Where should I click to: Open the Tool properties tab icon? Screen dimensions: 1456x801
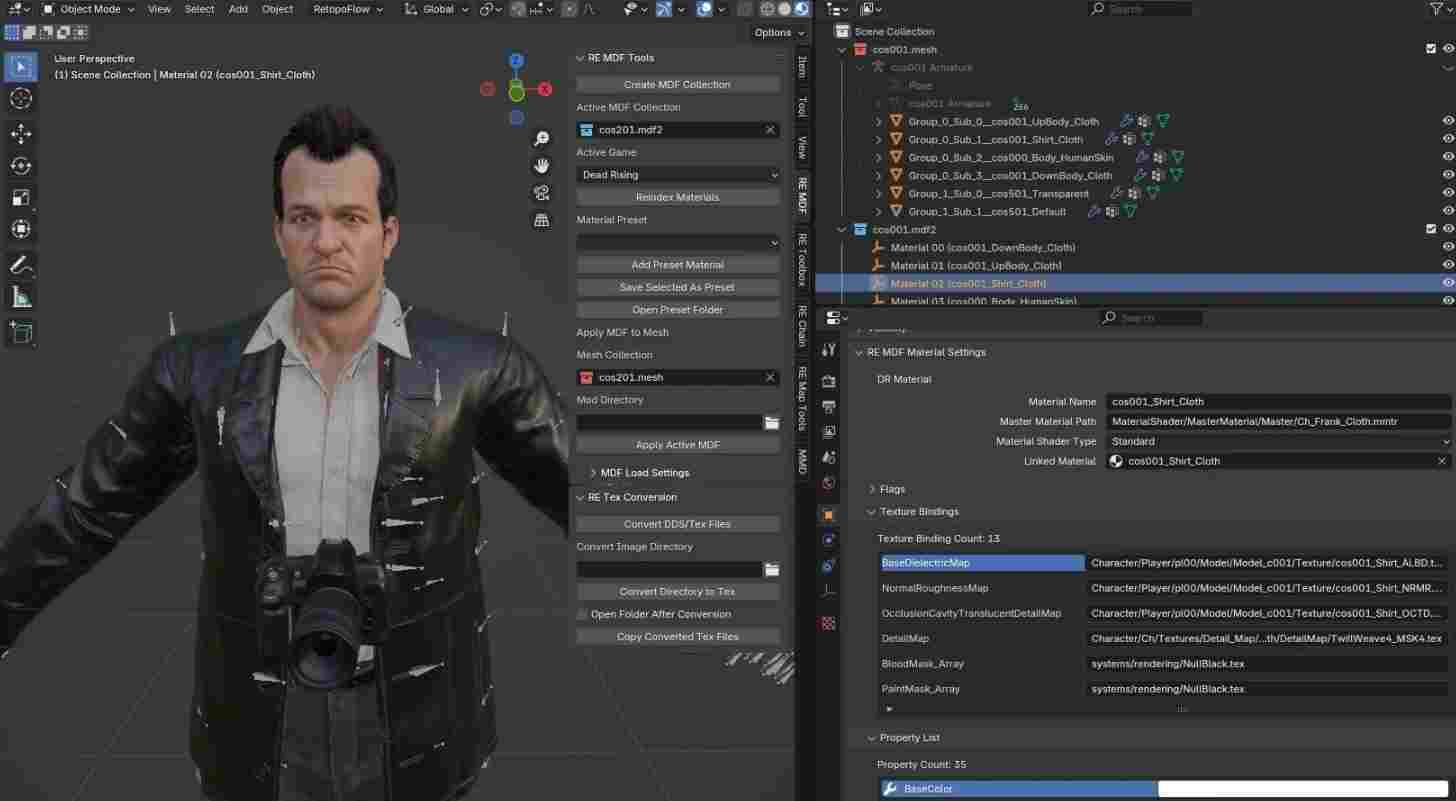pyautogui.click(x=828, y=349)
